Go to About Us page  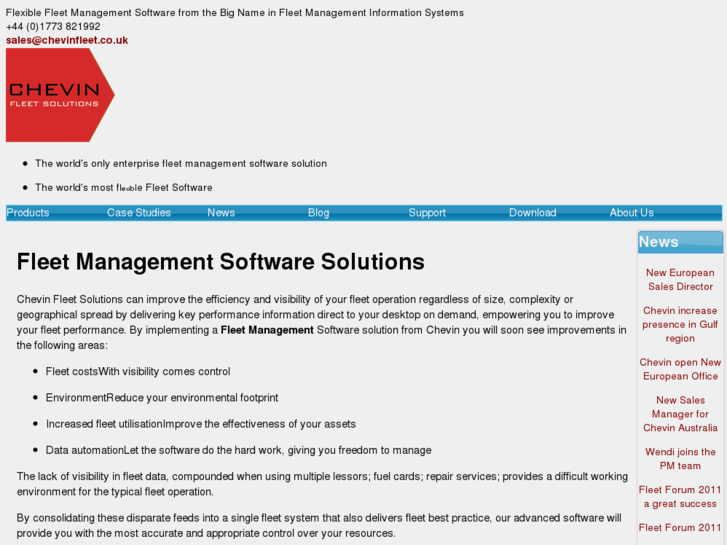pos(631,213)
